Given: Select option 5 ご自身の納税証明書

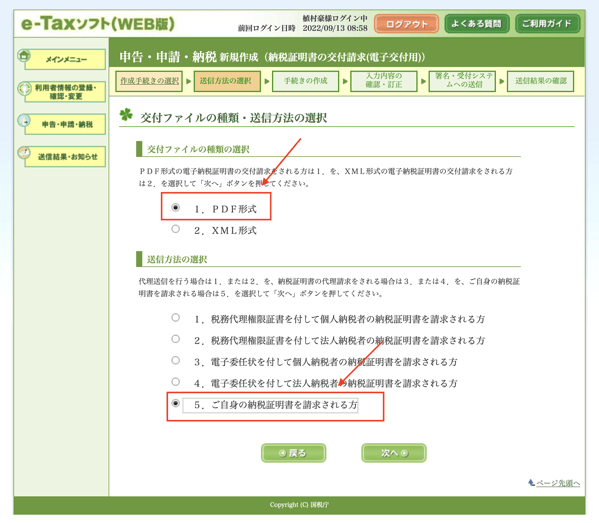Looking at the screenshot, I should (x=175, y=403).
